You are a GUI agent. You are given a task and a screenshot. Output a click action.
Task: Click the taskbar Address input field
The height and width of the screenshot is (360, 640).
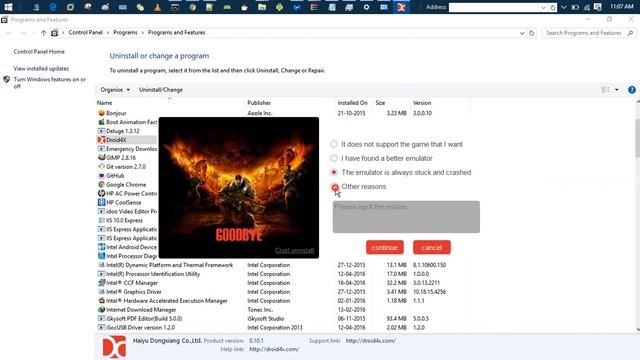[x=494, y=7]
